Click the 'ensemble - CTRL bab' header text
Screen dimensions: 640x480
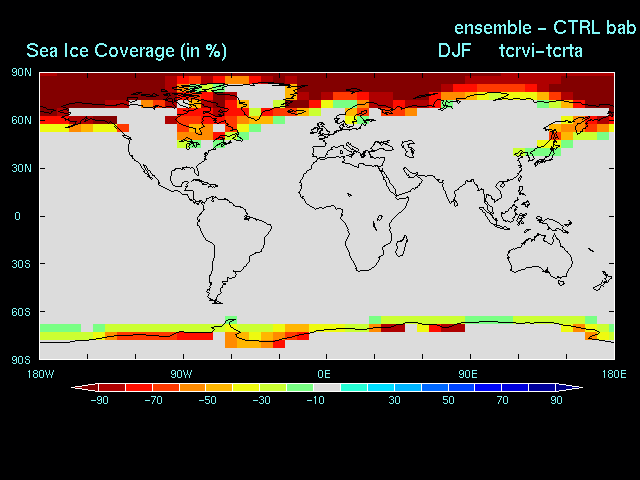click(x=544, y=27)
